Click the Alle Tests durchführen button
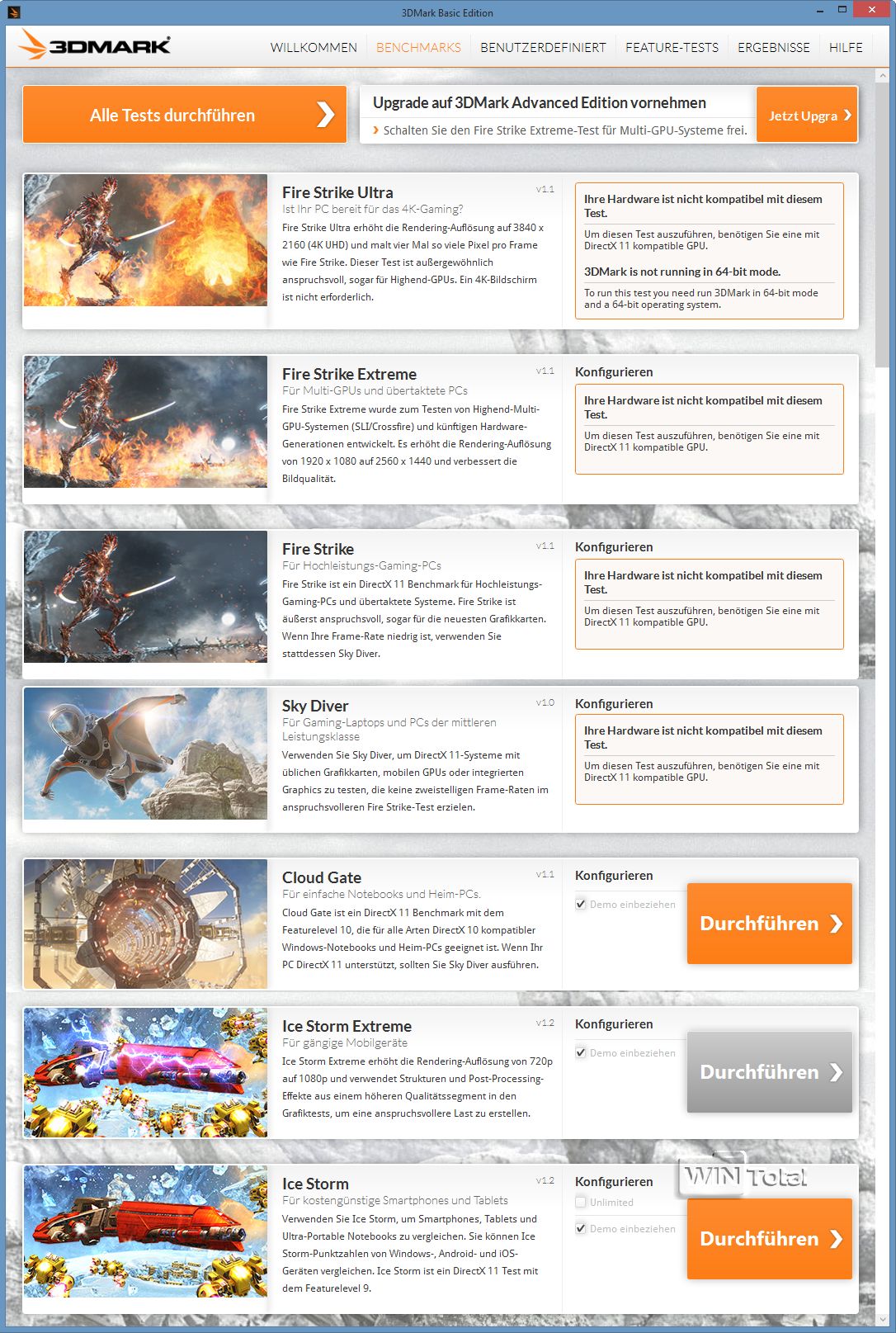This screenshot has width=896, height=1333. [185, 115]
